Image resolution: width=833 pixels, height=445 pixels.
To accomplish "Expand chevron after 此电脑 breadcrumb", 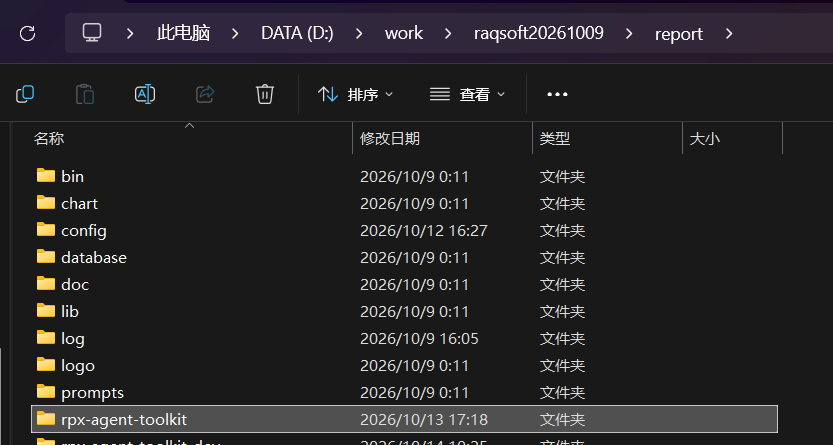I will (235, 33).
